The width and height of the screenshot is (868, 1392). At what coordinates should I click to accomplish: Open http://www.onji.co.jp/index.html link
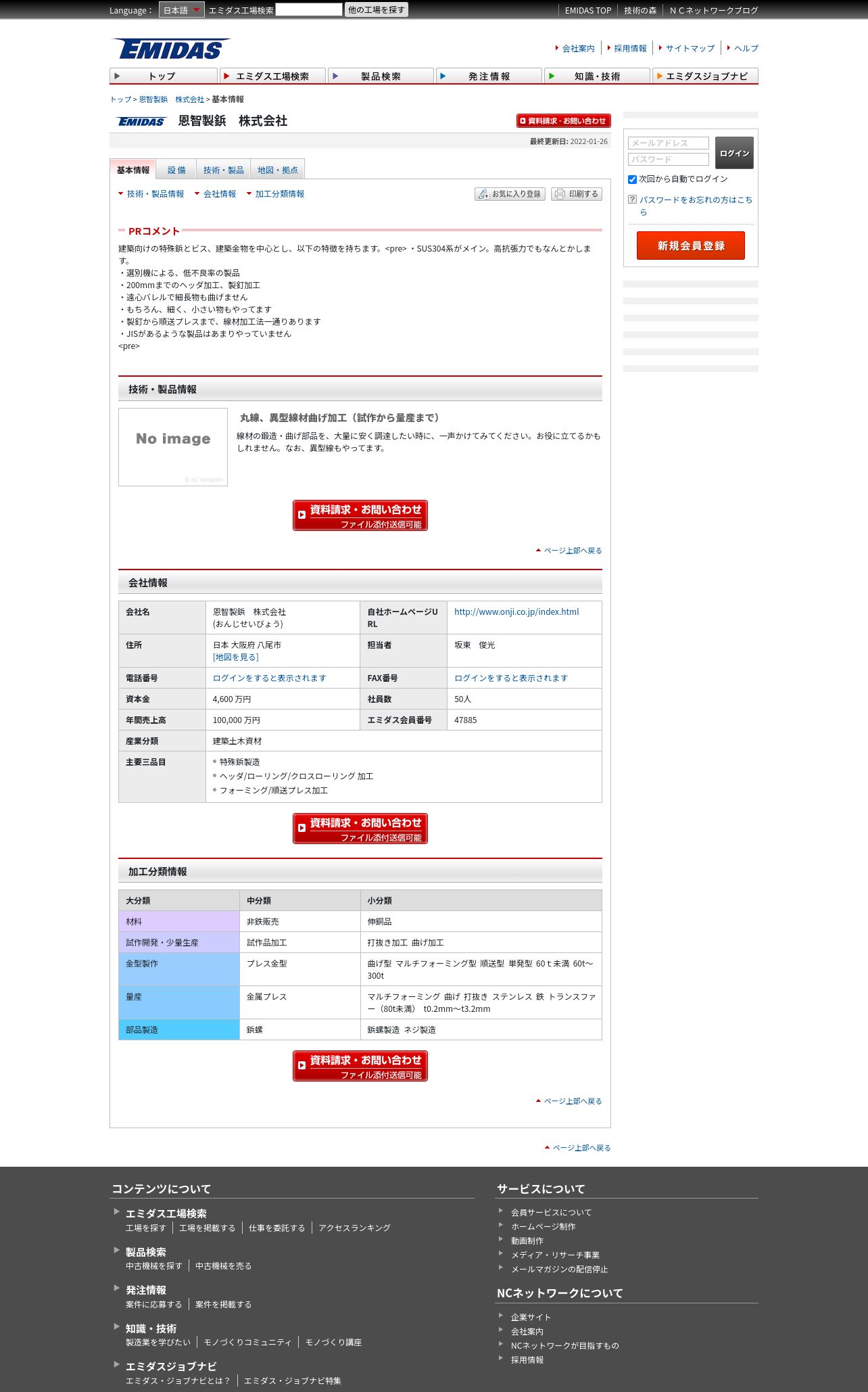[x=516, y=612]
